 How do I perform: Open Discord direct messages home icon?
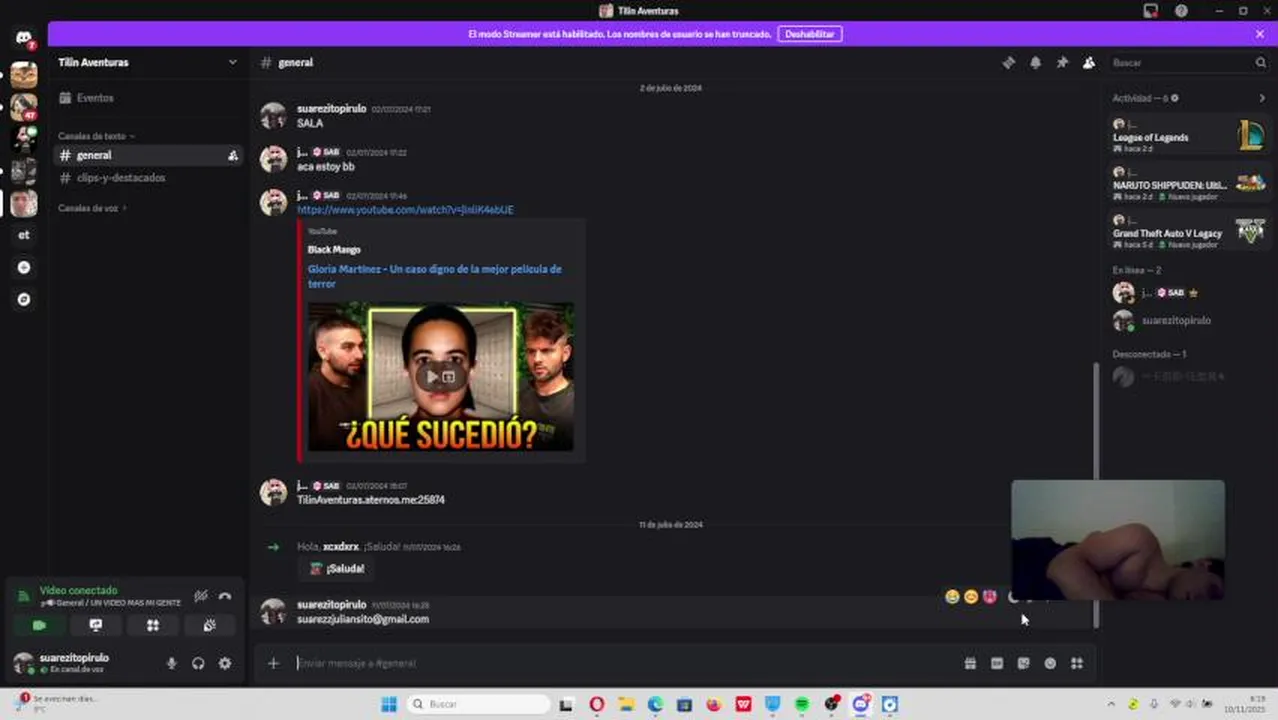(x=24, y=39)
